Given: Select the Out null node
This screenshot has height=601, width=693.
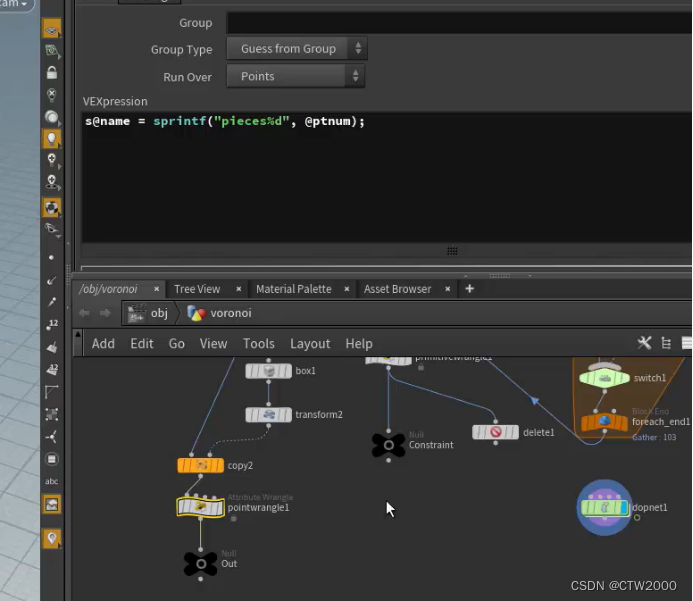Looking at the screenshot, I should 201,564.
